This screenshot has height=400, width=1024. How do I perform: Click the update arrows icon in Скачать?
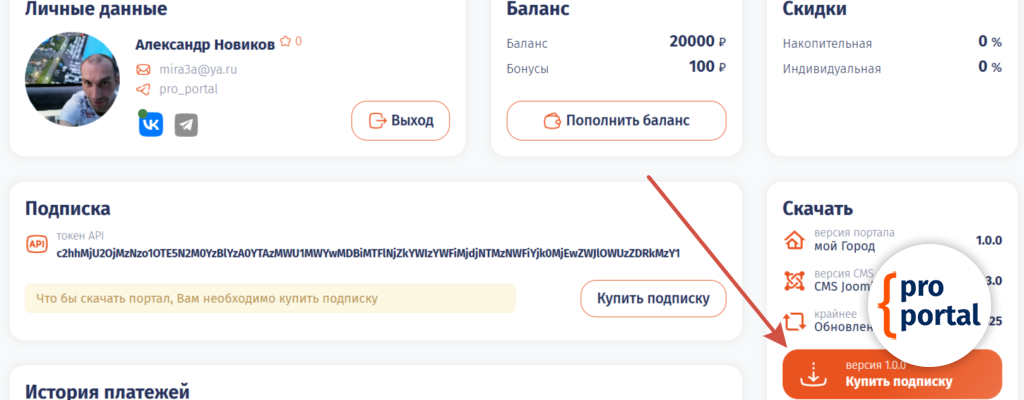[x=796, y=321]
